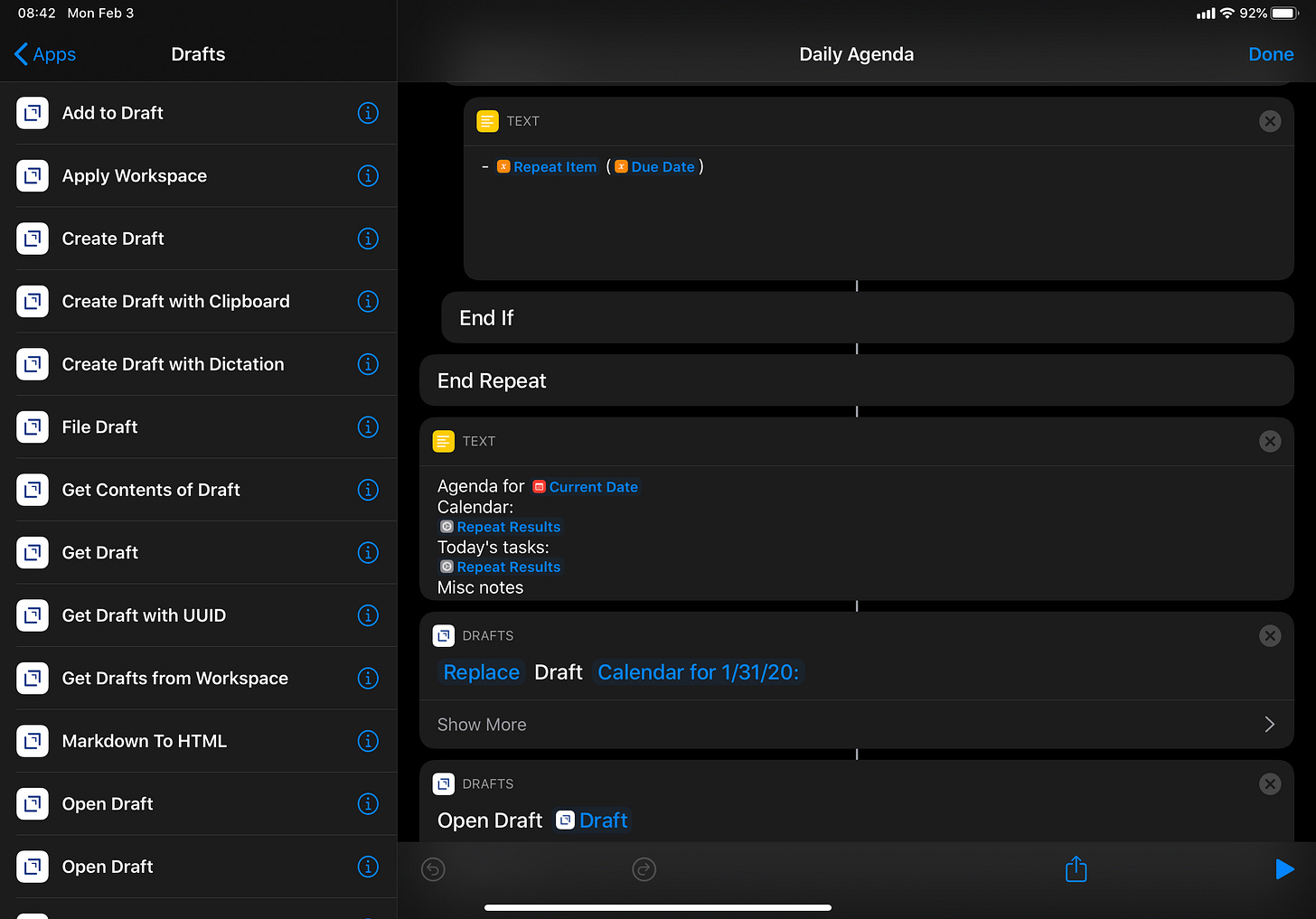The width and height of the screenshot is (1316, 919).
Task: Share the Daily Agenda shortcut
Action: click(1076, 868)
